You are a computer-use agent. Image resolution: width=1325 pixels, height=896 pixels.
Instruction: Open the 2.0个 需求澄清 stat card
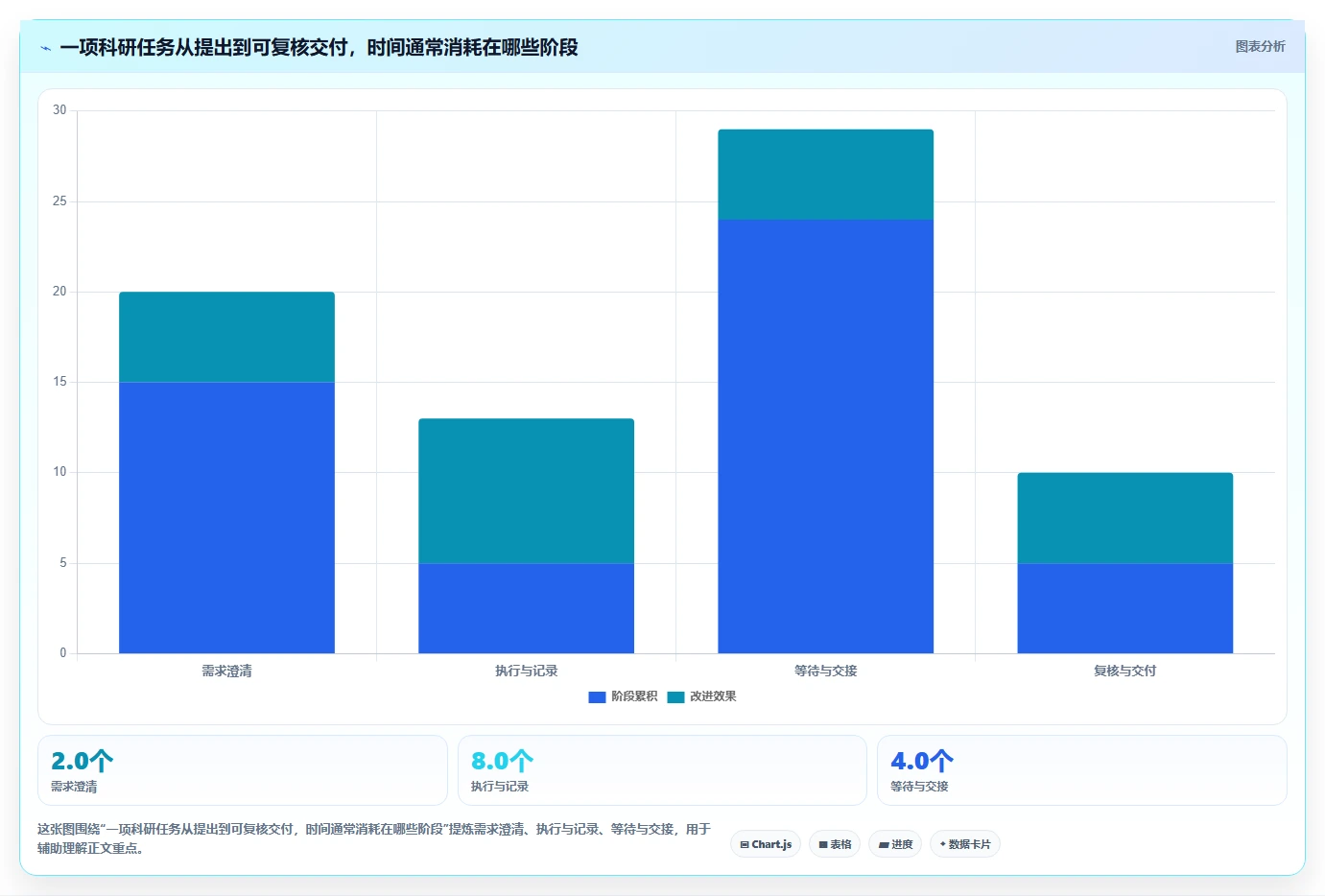point(243,770)
